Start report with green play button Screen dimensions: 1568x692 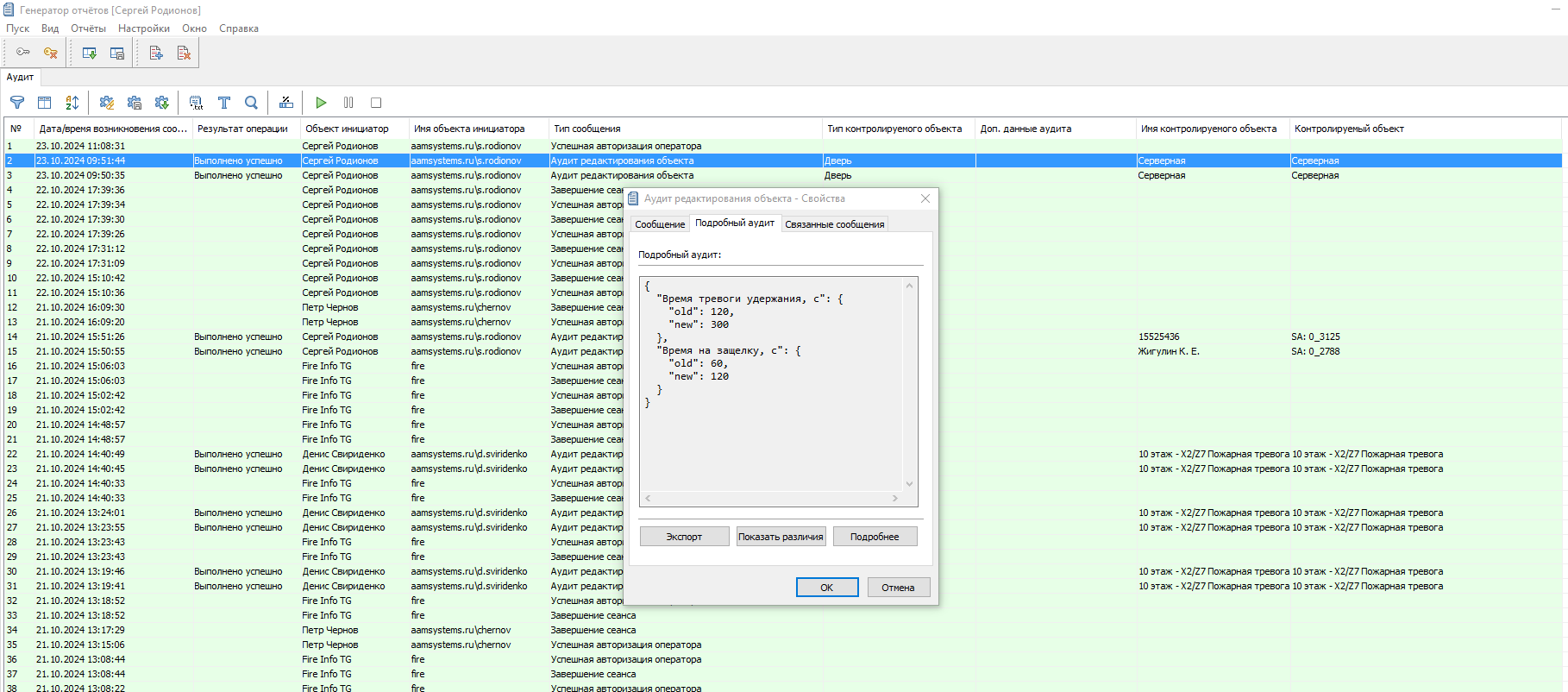pyautogui.click(x=321, y=103)
